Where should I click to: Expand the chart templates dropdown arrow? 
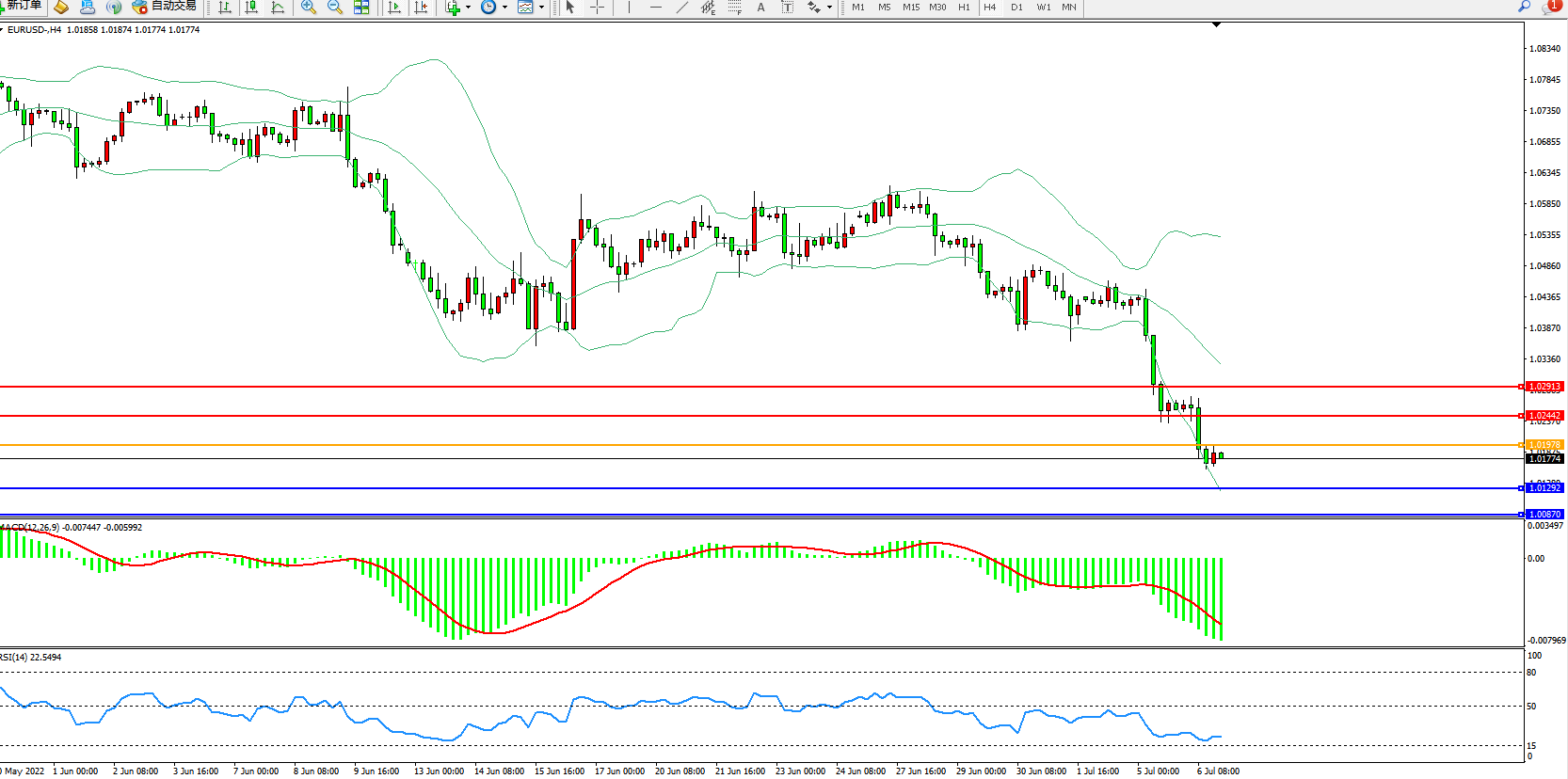[541, 8]
